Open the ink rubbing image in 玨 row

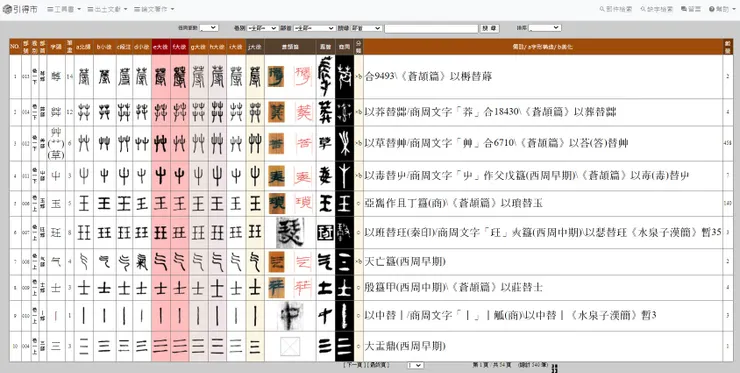[290, 232]
